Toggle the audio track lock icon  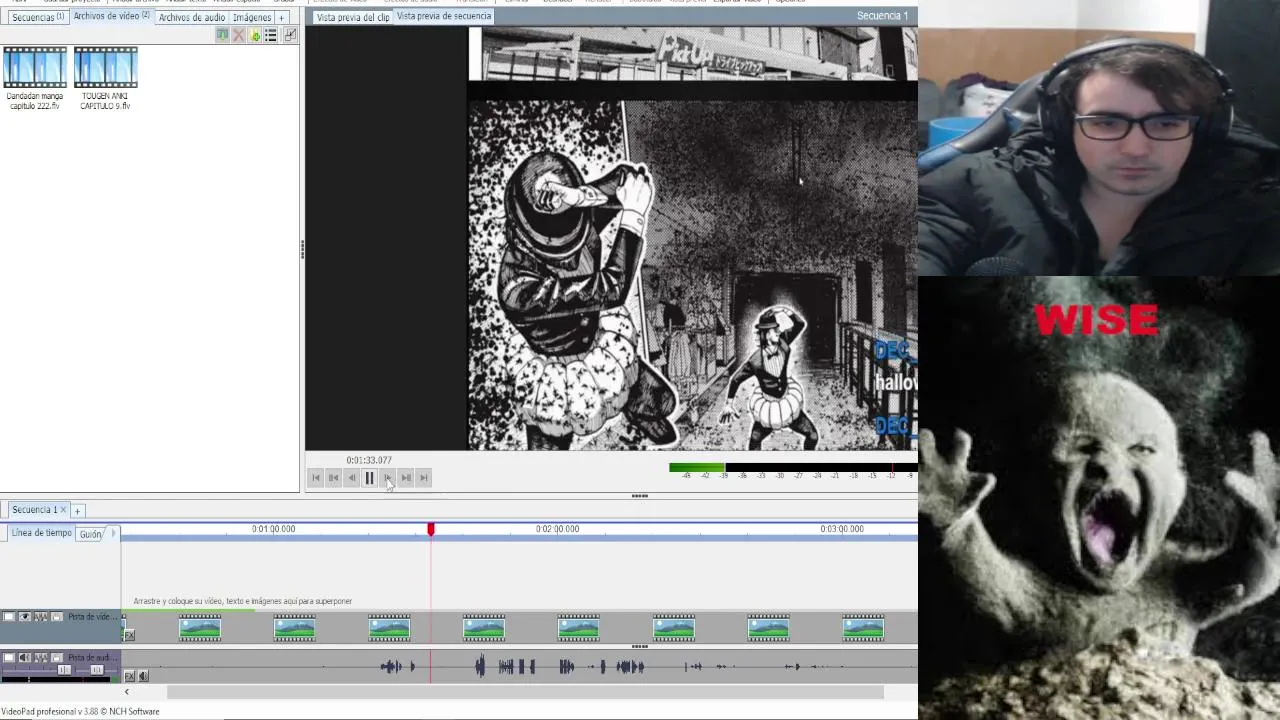(x=57, y=658)
